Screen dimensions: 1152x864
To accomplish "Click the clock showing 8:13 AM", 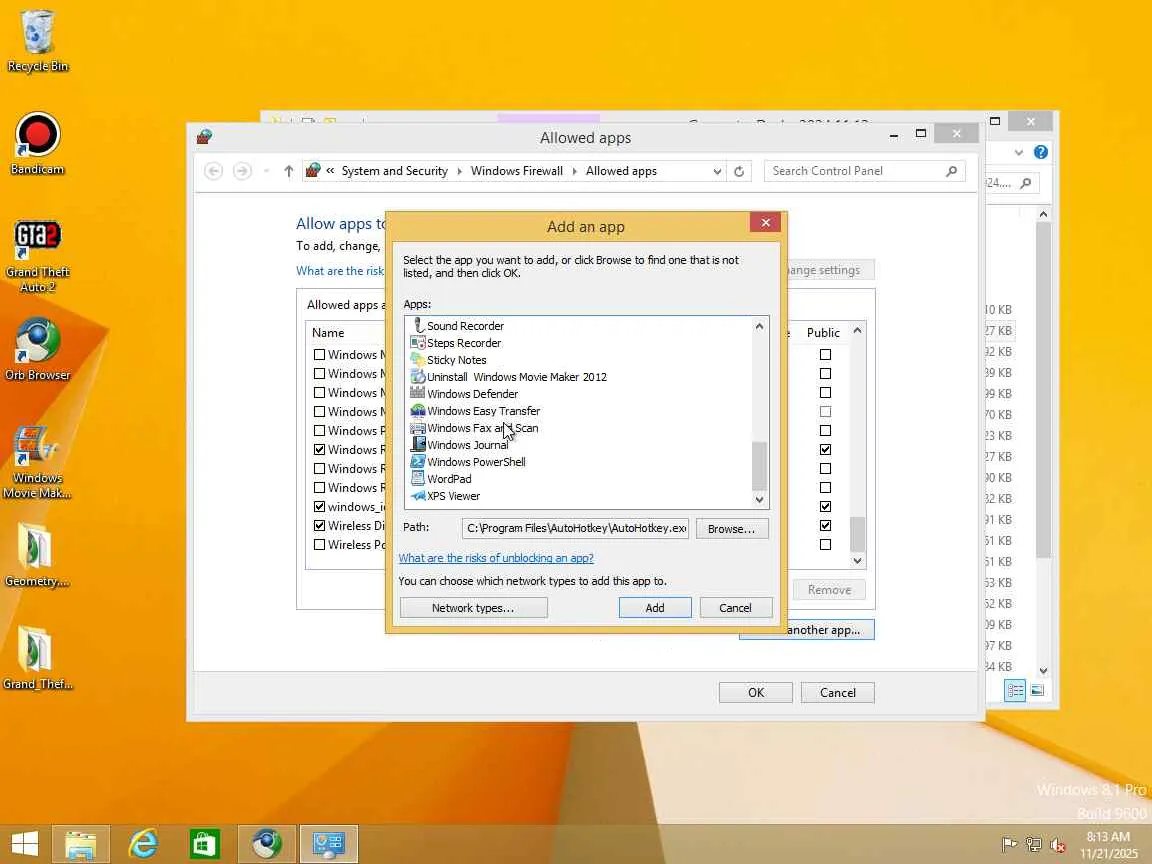I will (1108, 836).
